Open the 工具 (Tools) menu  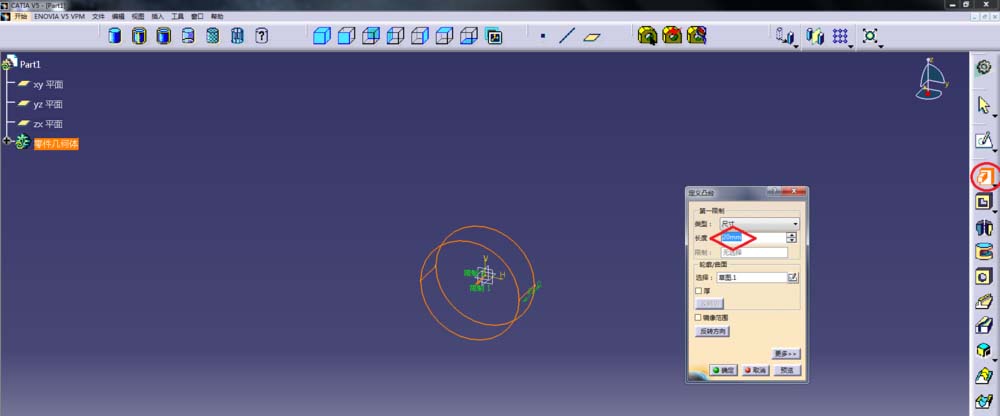(177, 16)
